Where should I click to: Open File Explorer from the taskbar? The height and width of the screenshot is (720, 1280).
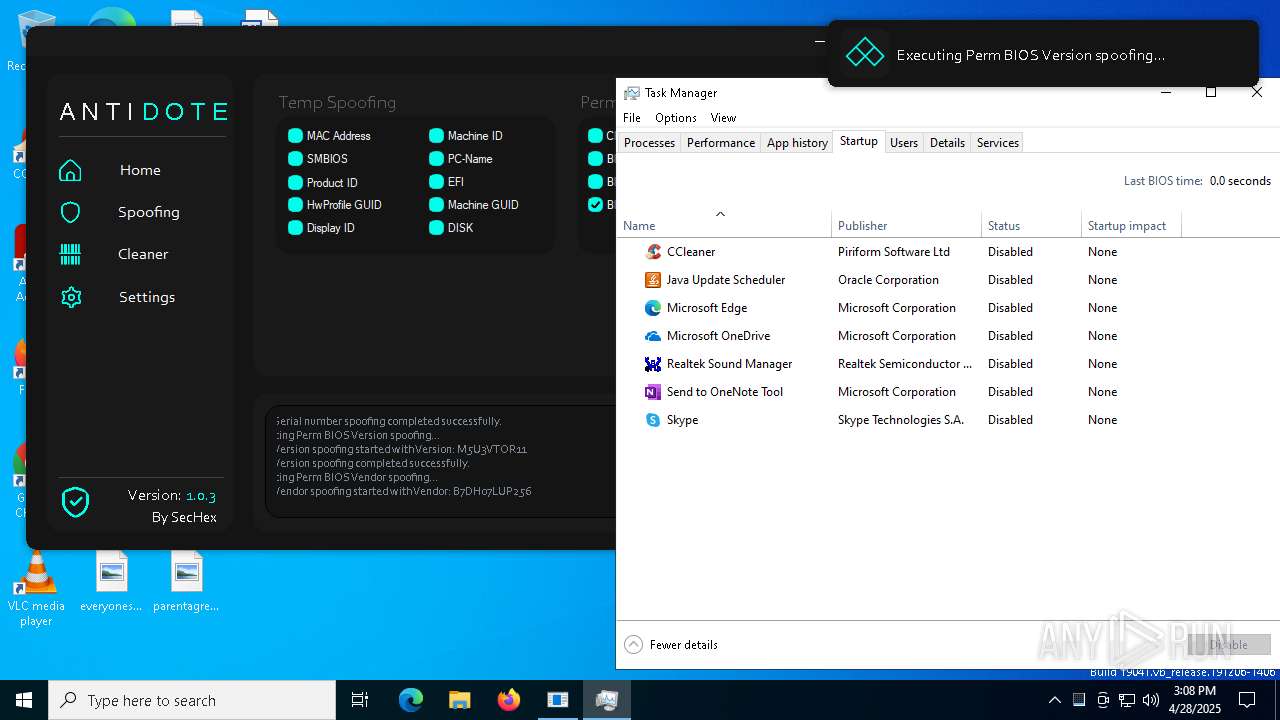(x=459, y=700)
